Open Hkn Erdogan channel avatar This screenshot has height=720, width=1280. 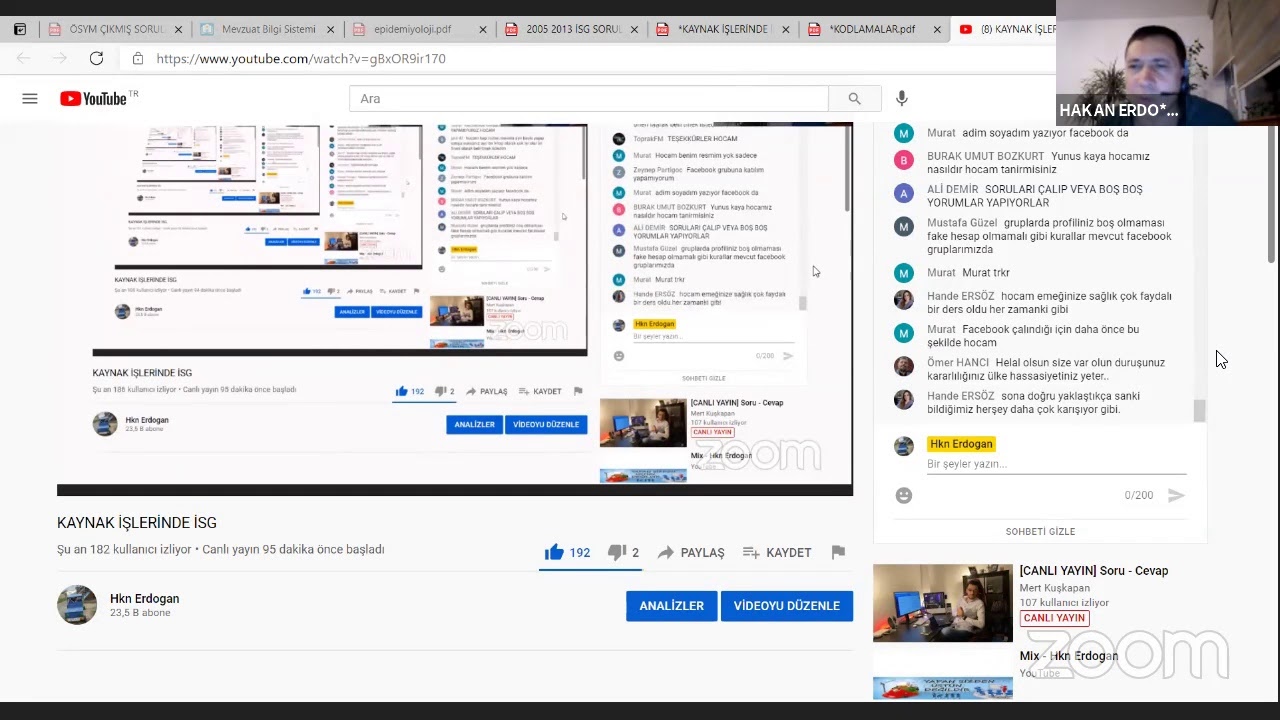(x=77, y=605)
